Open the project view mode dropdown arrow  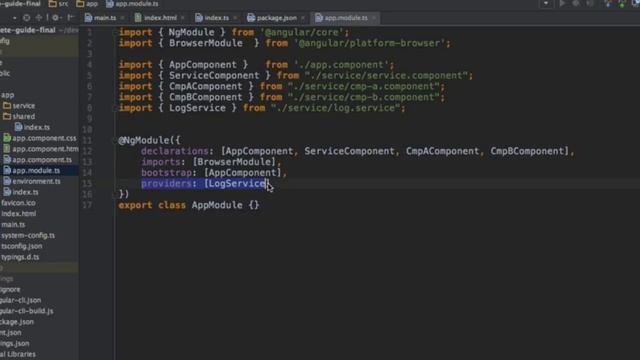tap(15, 18)
